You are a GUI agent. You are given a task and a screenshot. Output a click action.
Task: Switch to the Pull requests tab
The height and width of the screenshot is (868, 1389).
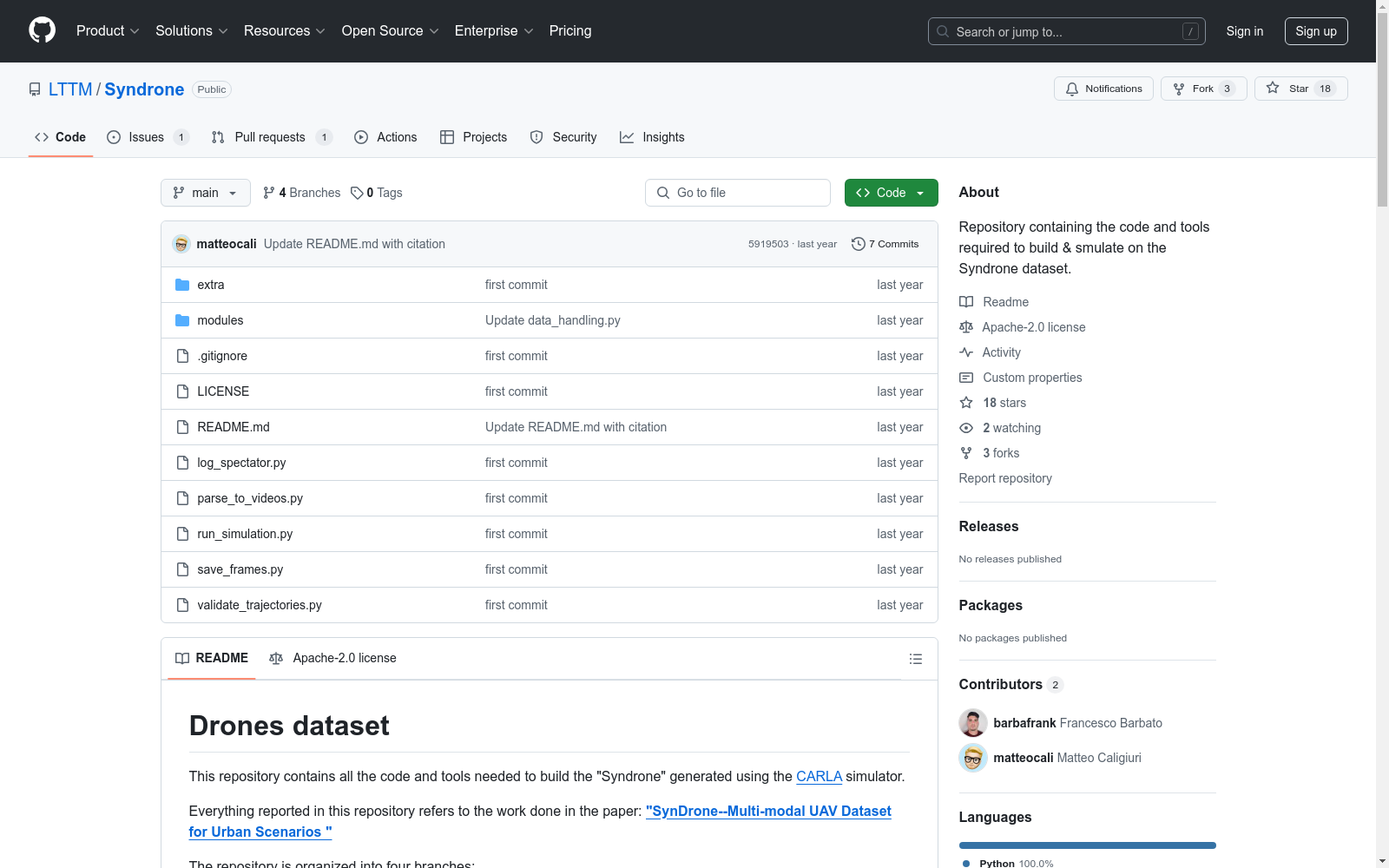click(x=272, y=137)
